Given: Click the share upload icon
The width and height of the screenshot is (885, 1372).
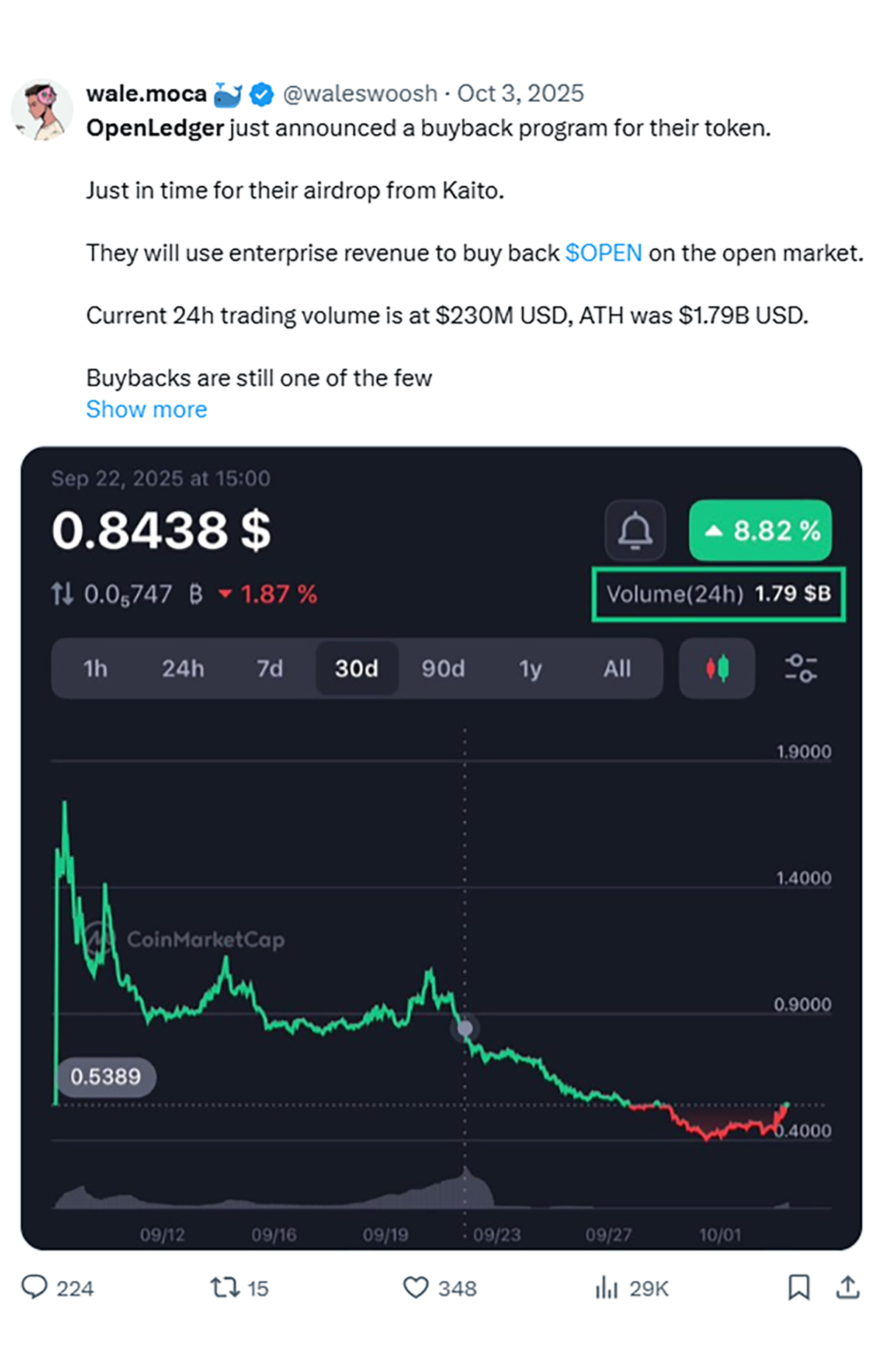Looking at the screenshot, I should (848, 1287).
